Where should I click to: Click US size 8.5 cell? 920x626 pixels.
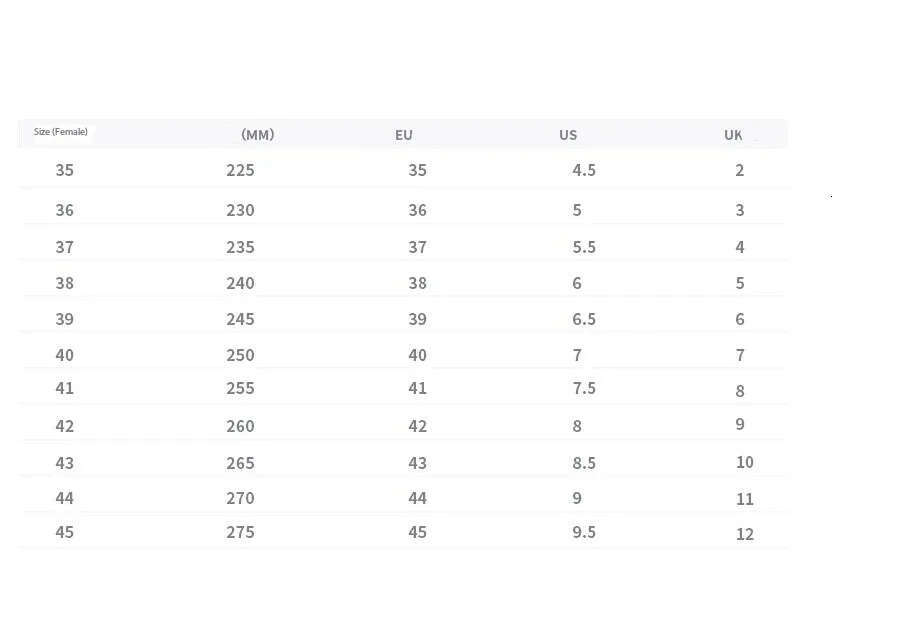pos(584,464)
